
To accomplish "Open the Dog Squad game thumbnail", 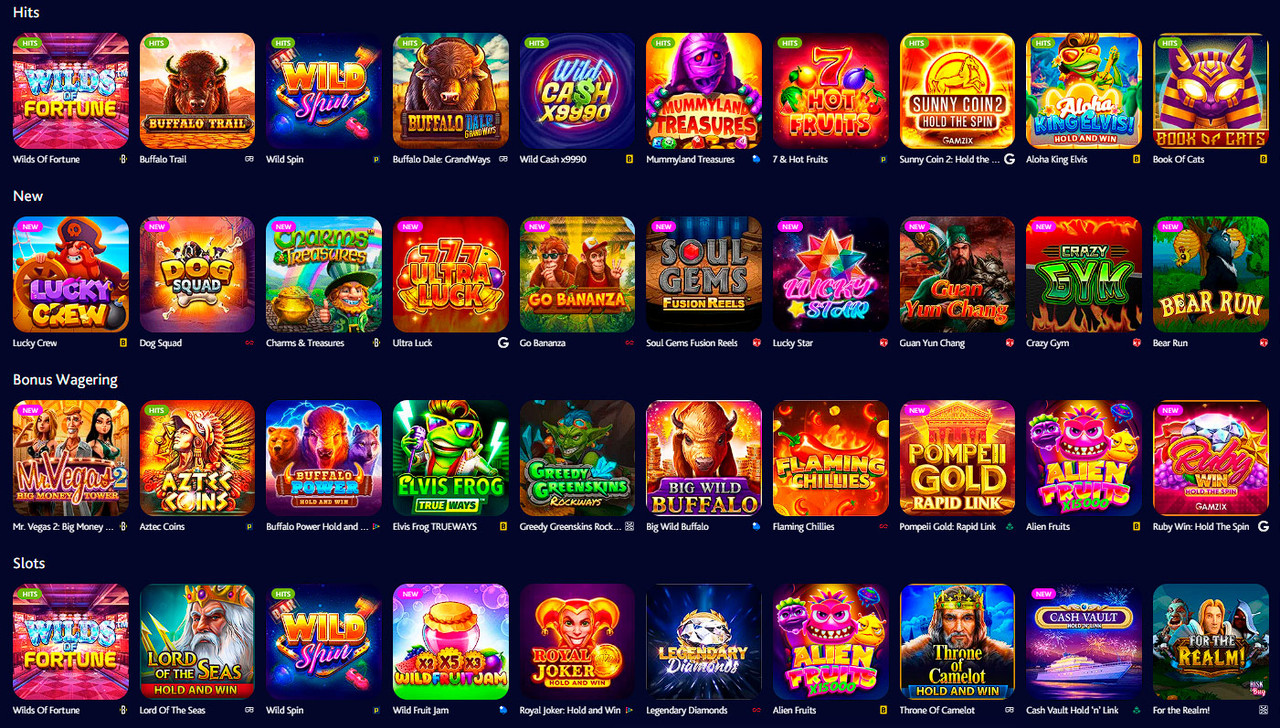I will [197, 275].
